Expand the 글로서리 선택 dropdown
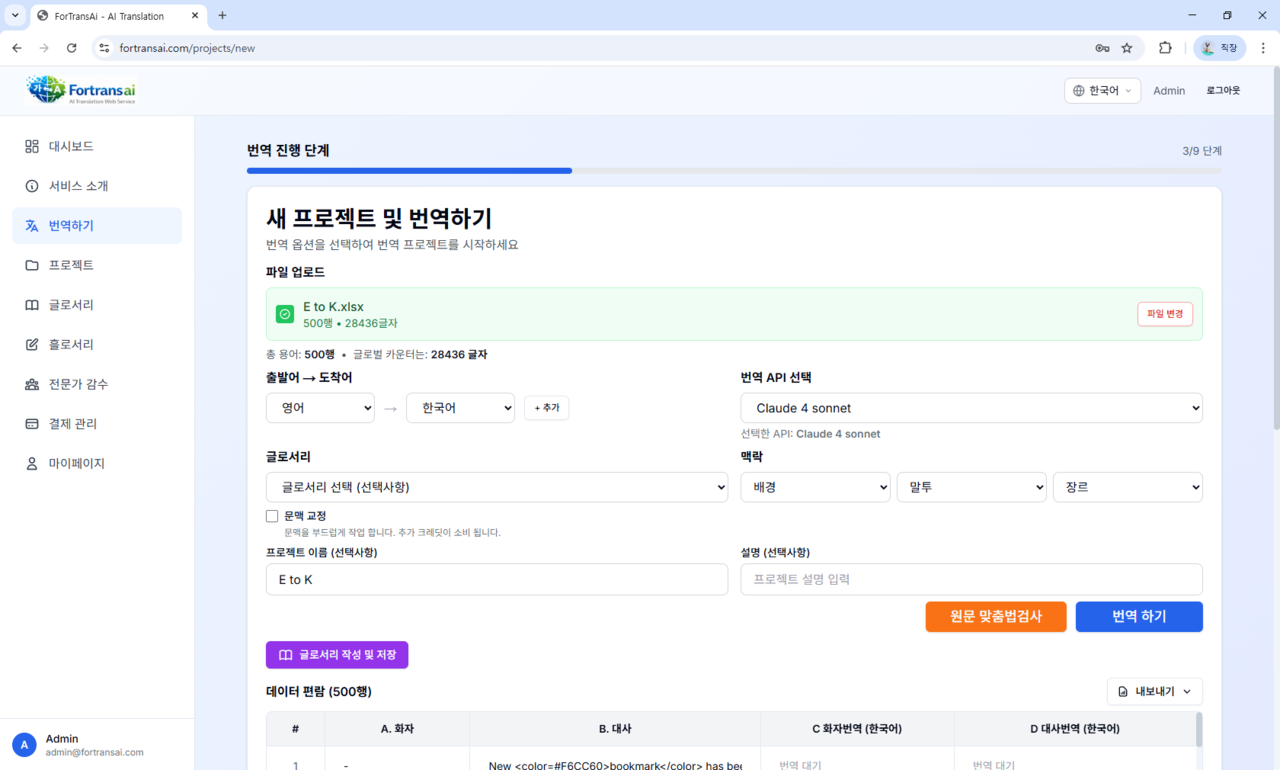Image resolution: width=1280 pixels, height=770 pixels. pos(496,487)
